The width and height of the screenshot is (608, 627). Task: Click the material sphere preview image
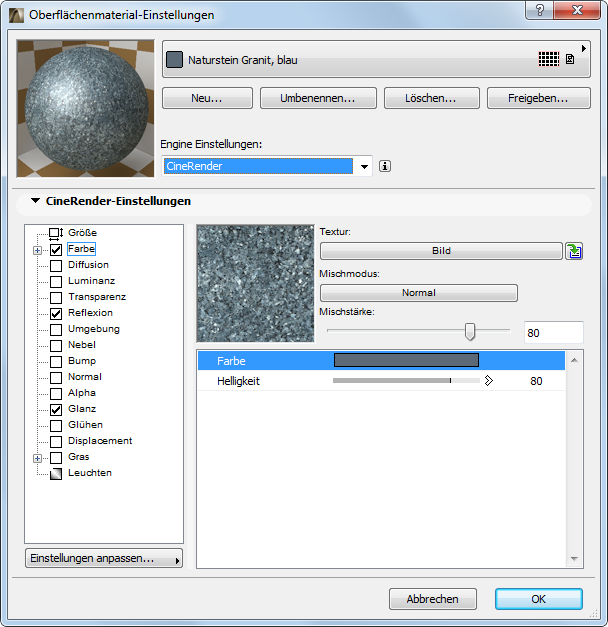pyautogui.click(x=86, y=108)
